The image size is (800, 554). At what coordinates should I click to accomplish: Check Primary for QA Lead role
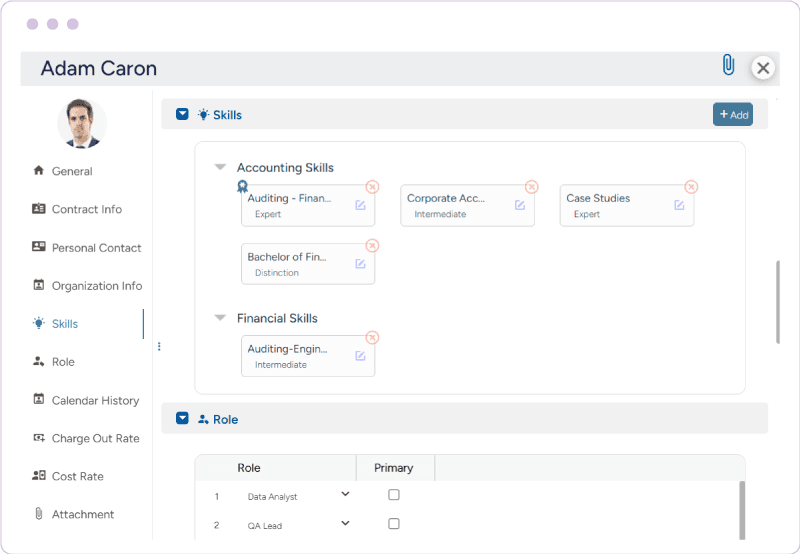click(x=394, y=523)
